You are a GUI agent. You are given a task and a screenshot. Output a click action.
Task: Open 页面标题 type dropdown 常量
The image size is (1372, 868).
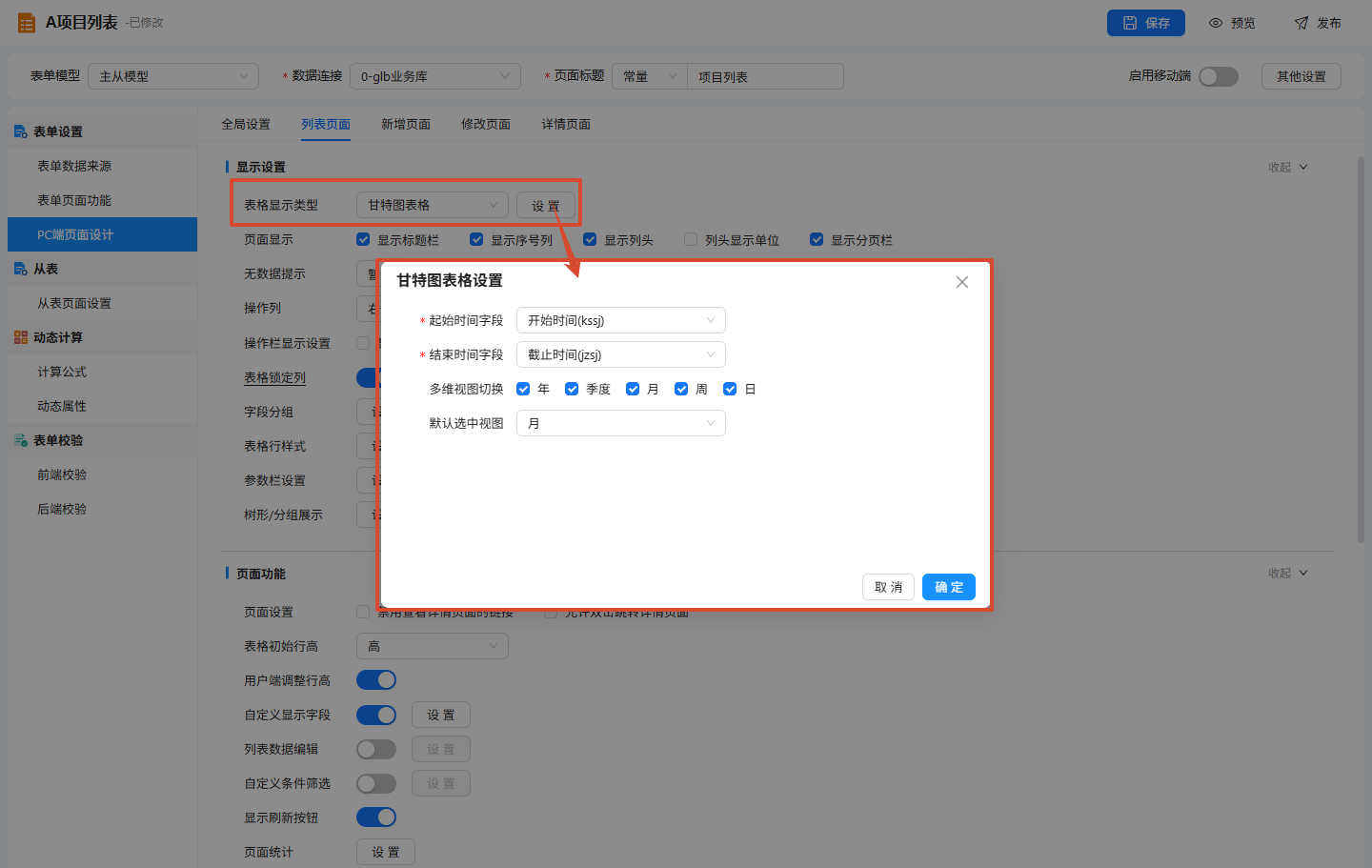(650, 76)
